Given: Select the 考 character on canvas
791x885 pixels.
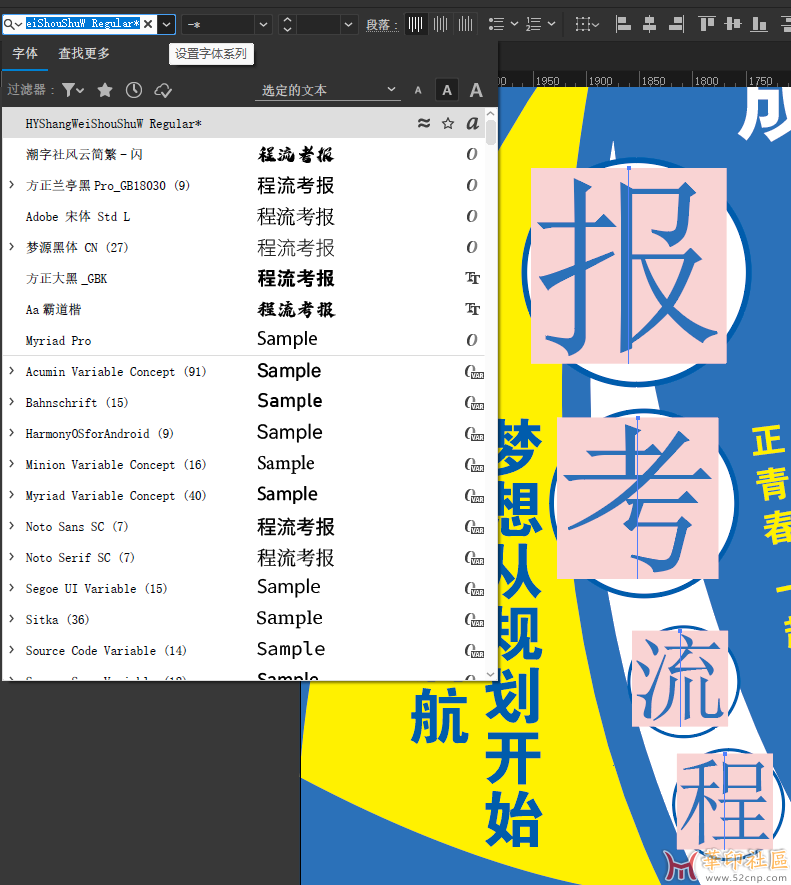Looking at the screenshot, I should pos(637,498).
